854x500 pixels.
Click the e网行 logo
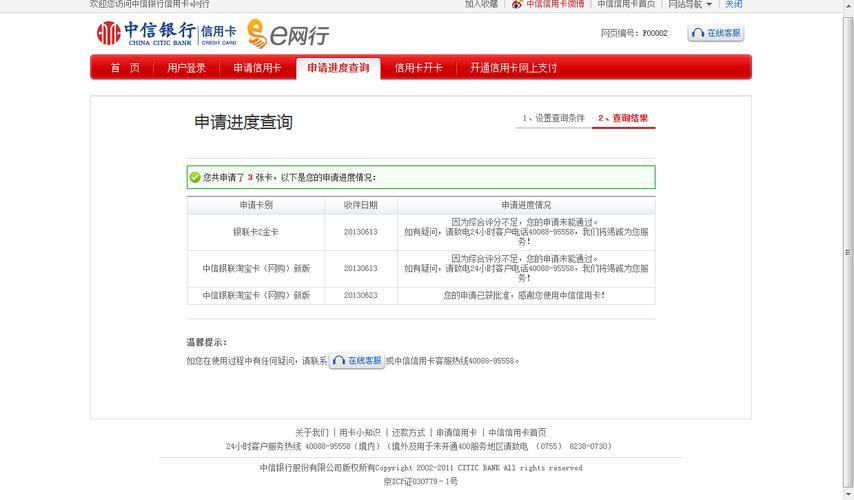288,34
